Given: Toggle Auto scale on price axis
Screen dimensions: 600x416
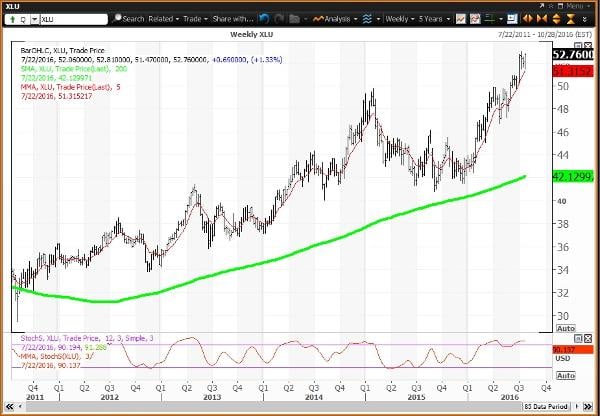Looking at the screenshot, I should 565,328.
